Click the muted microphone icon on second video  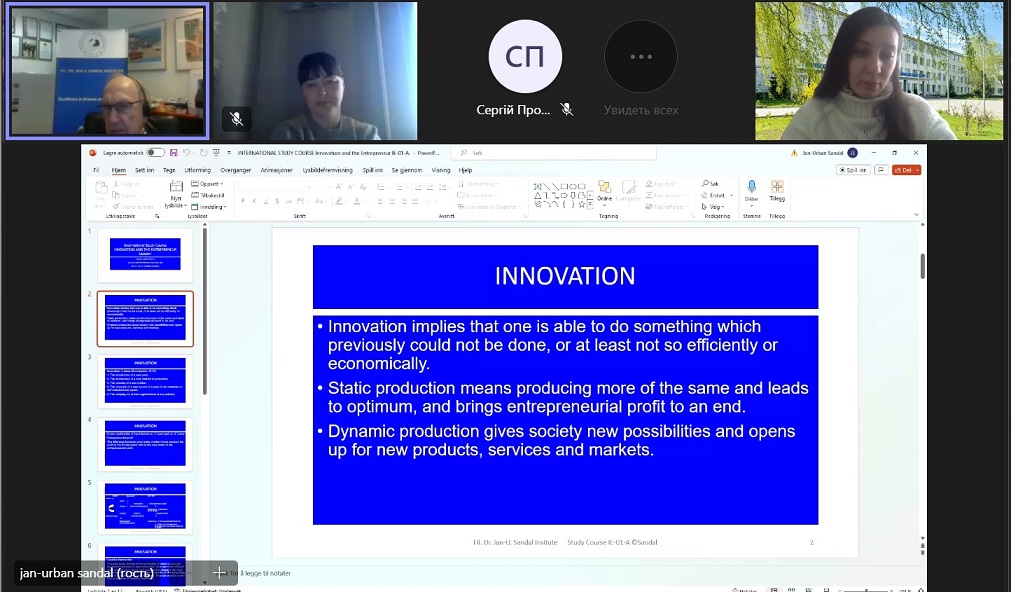click(237, 119)
